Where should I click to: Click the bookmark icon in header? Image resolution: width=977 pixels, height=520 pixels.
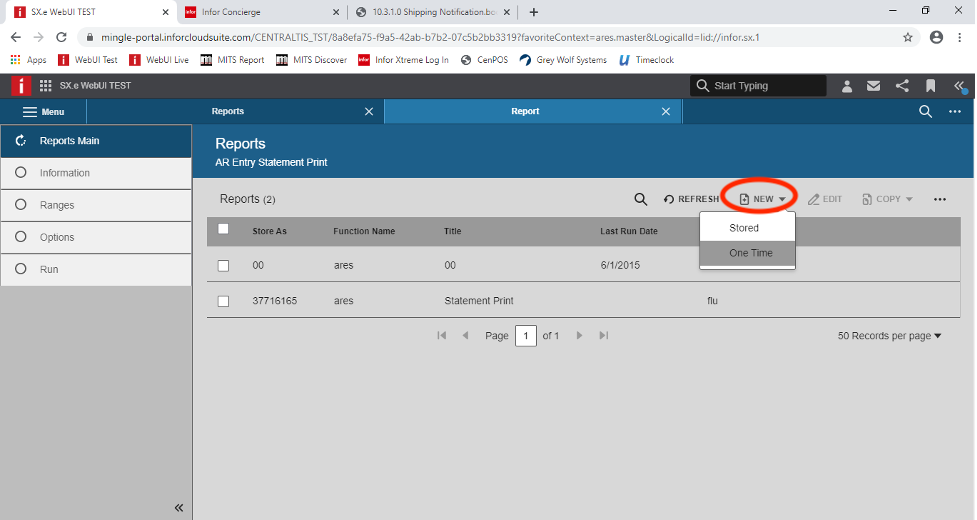(930, 86)
